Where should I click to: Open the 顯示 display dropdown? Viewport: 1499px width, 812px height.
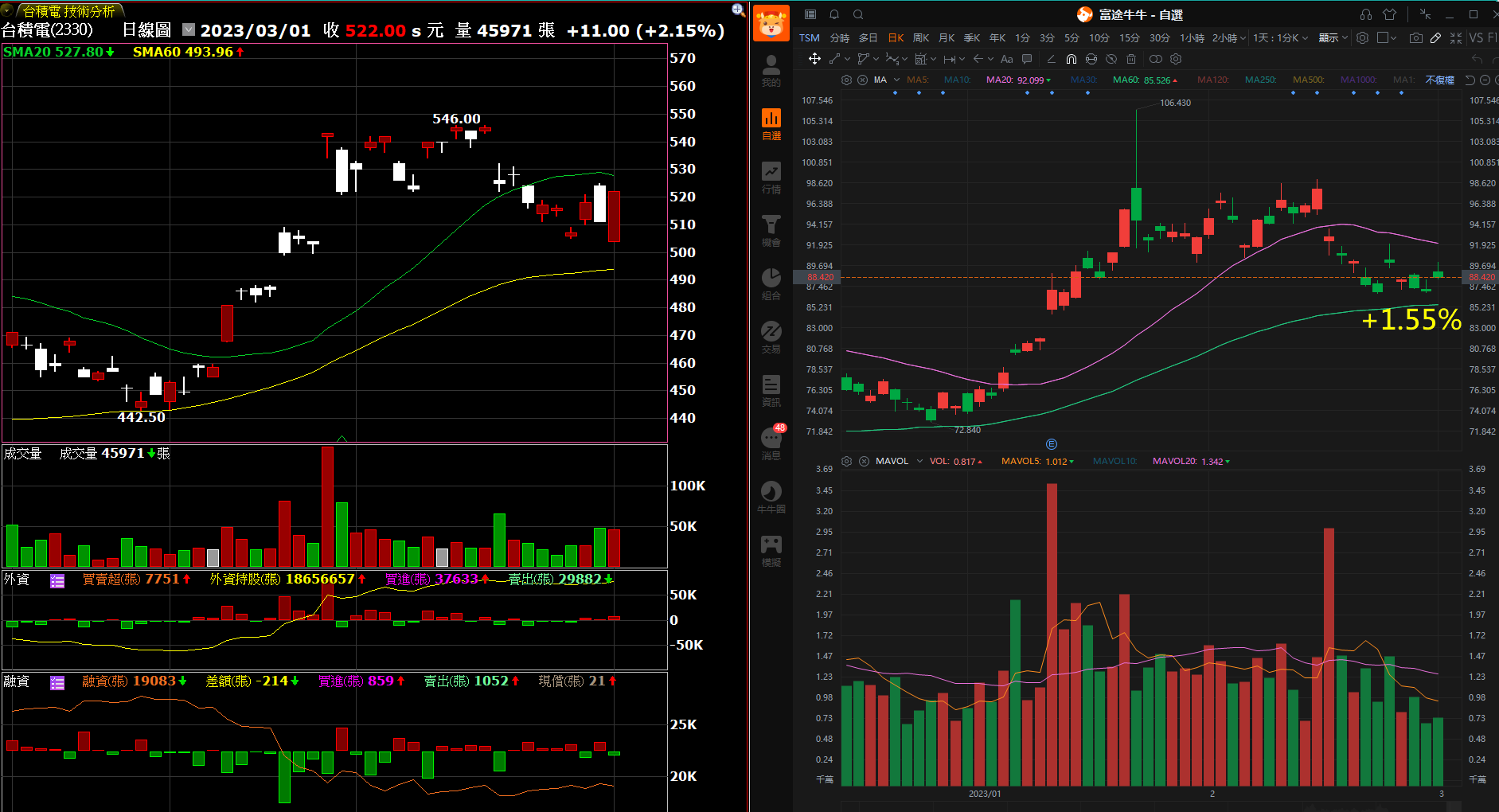click(x=1333, y=37)
